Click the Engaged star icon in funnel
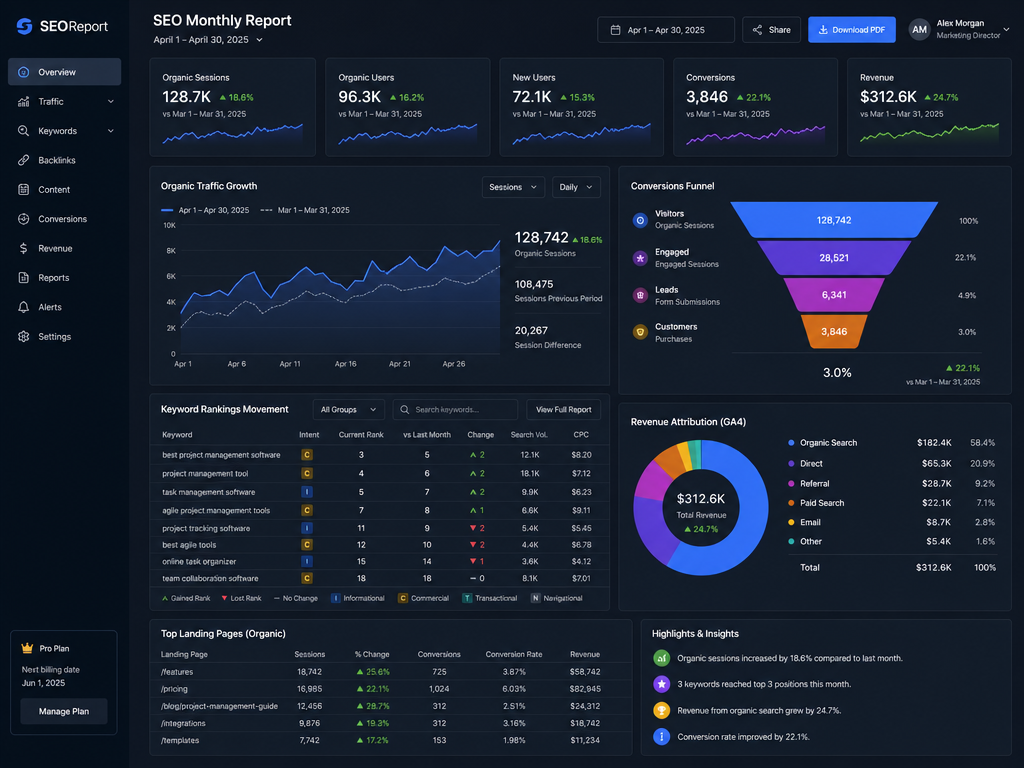This screenshot has height=768, width=1024. [x=640, y=259]
